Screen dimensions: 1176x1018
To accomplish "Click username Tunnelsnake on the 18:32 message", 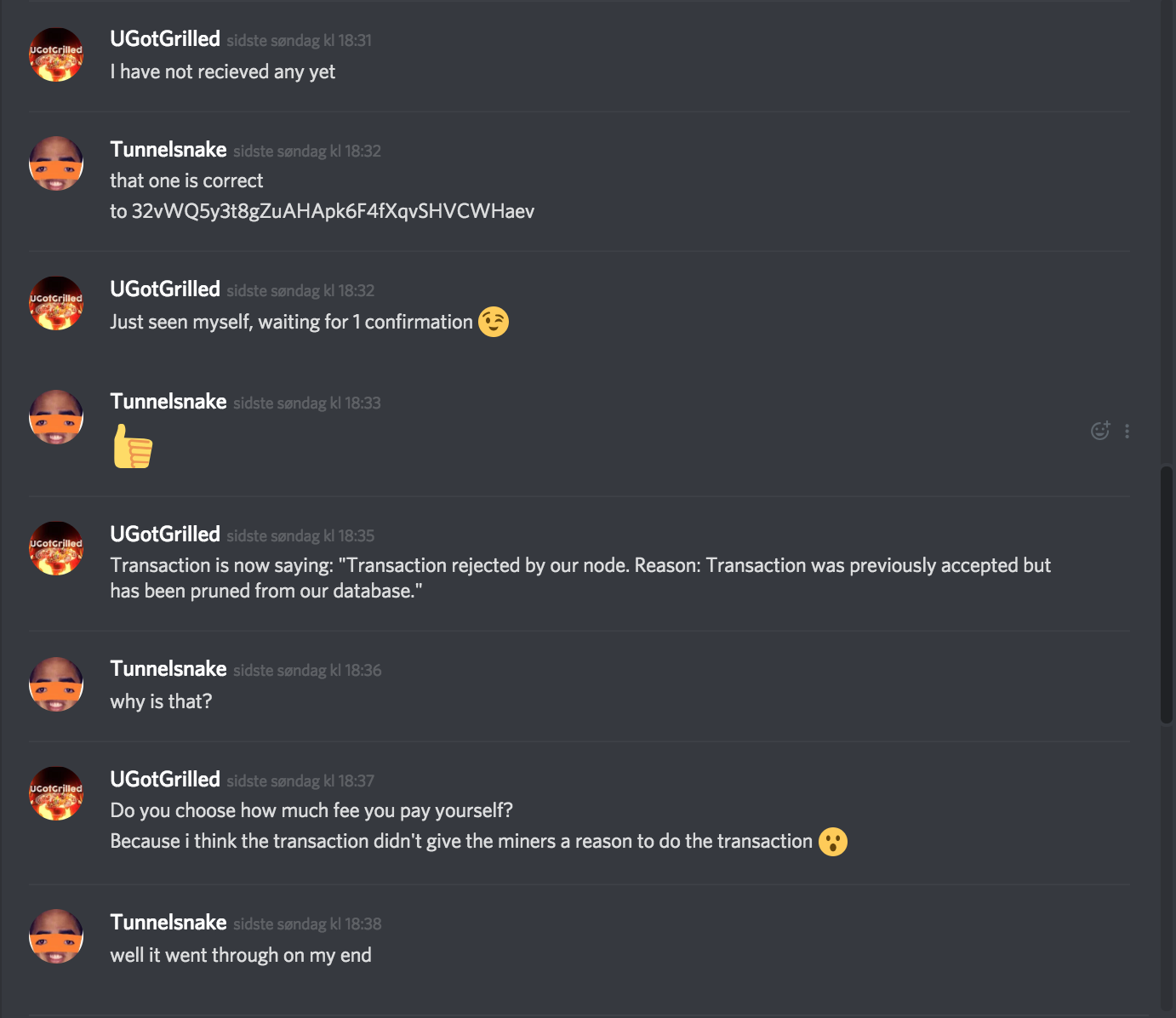I will point(168,150).
